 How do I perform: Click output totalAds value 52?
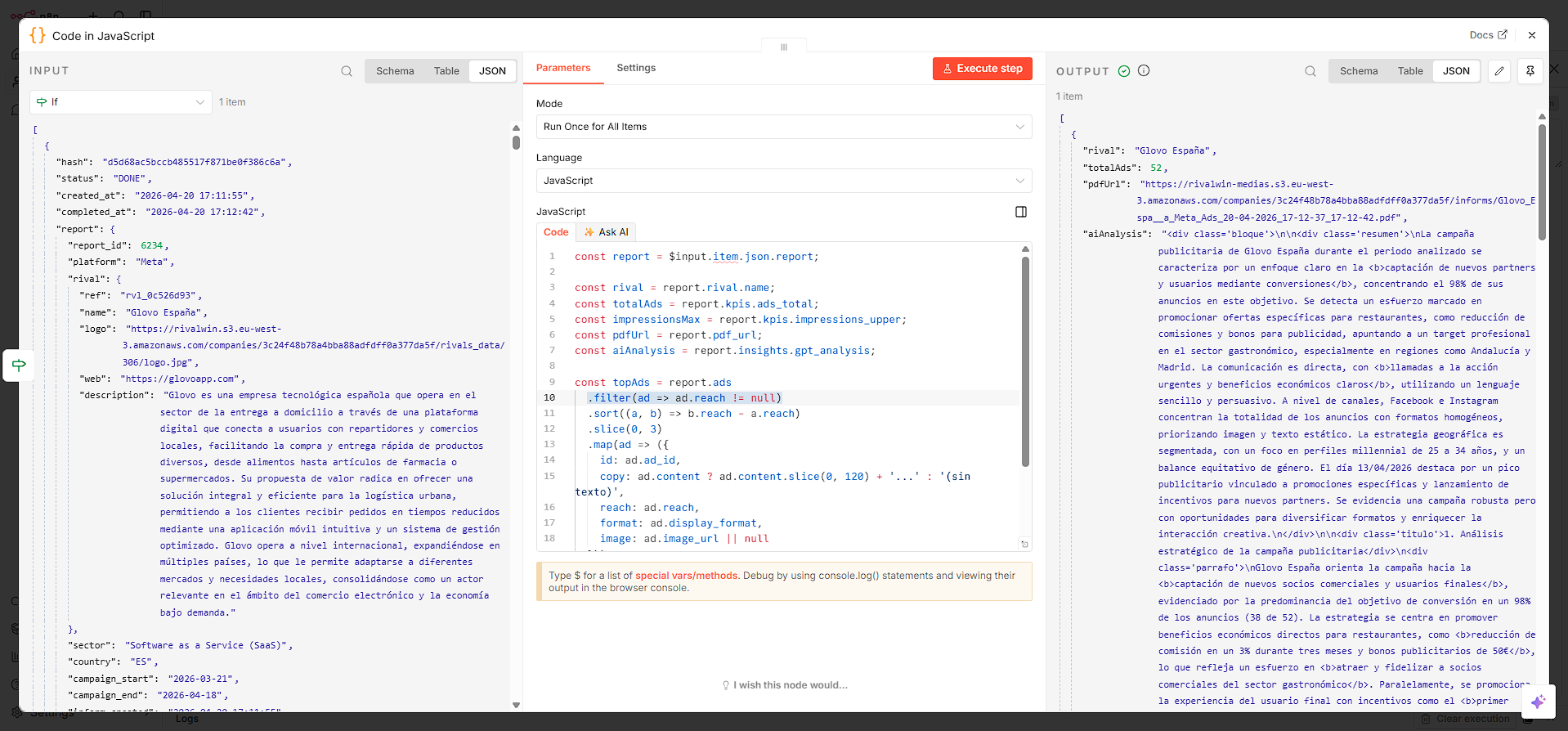tap(1156, 168)
